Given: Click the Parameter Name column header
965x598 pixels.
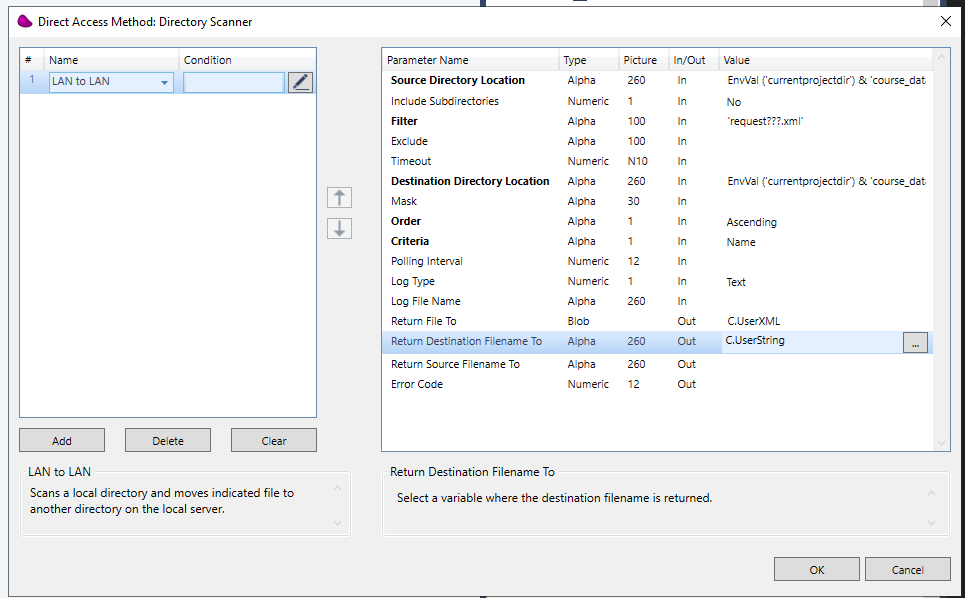Looking at the screenshot, I should (470, 60).
